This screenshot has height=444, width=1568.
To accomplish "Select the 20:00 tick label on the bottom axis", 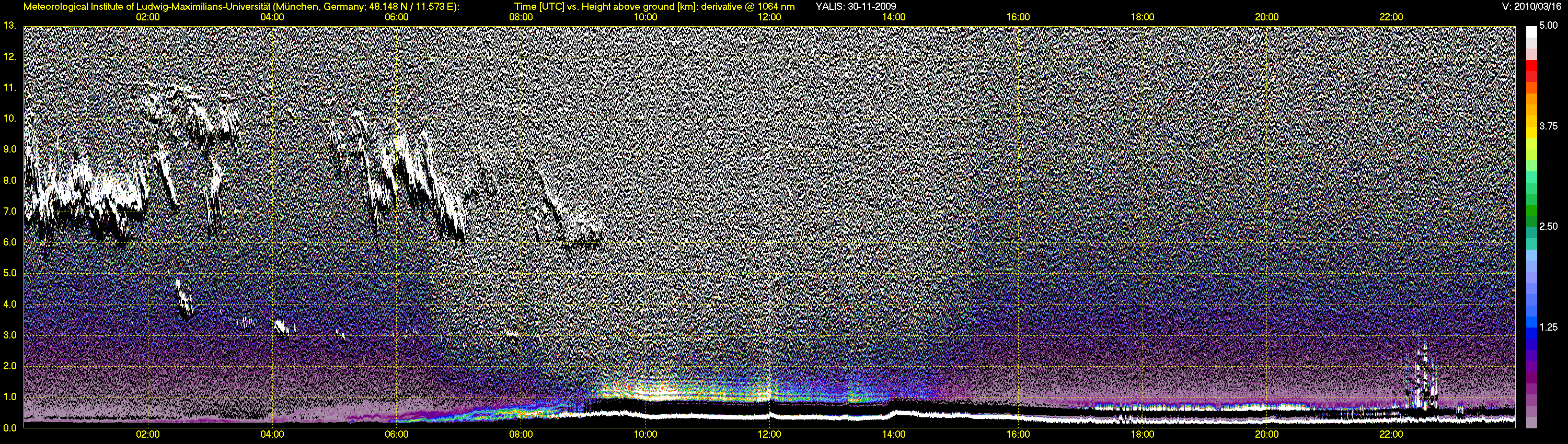I will point(1267,435).
